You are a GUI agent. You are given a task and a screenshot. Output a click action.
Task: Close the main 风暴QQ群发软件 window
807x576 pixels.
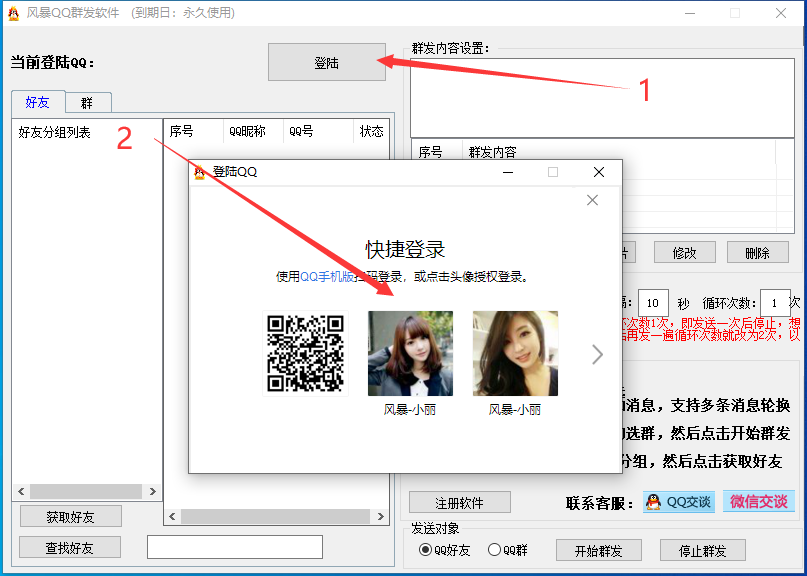tap(781, 13)
